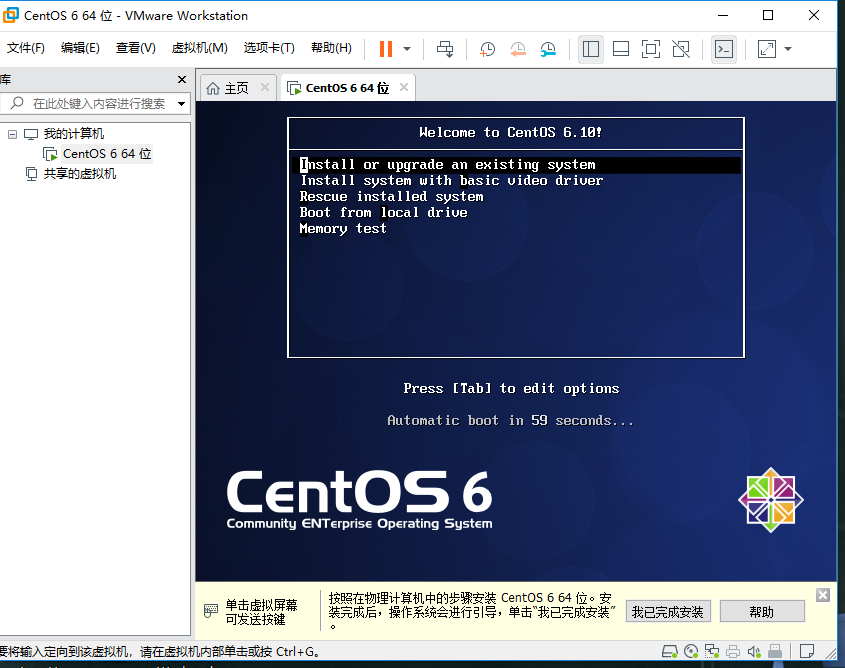Switch to Unity mode icon
Image resolution: width=845 pixels, height=668 pixels.
tap(681, 49)
